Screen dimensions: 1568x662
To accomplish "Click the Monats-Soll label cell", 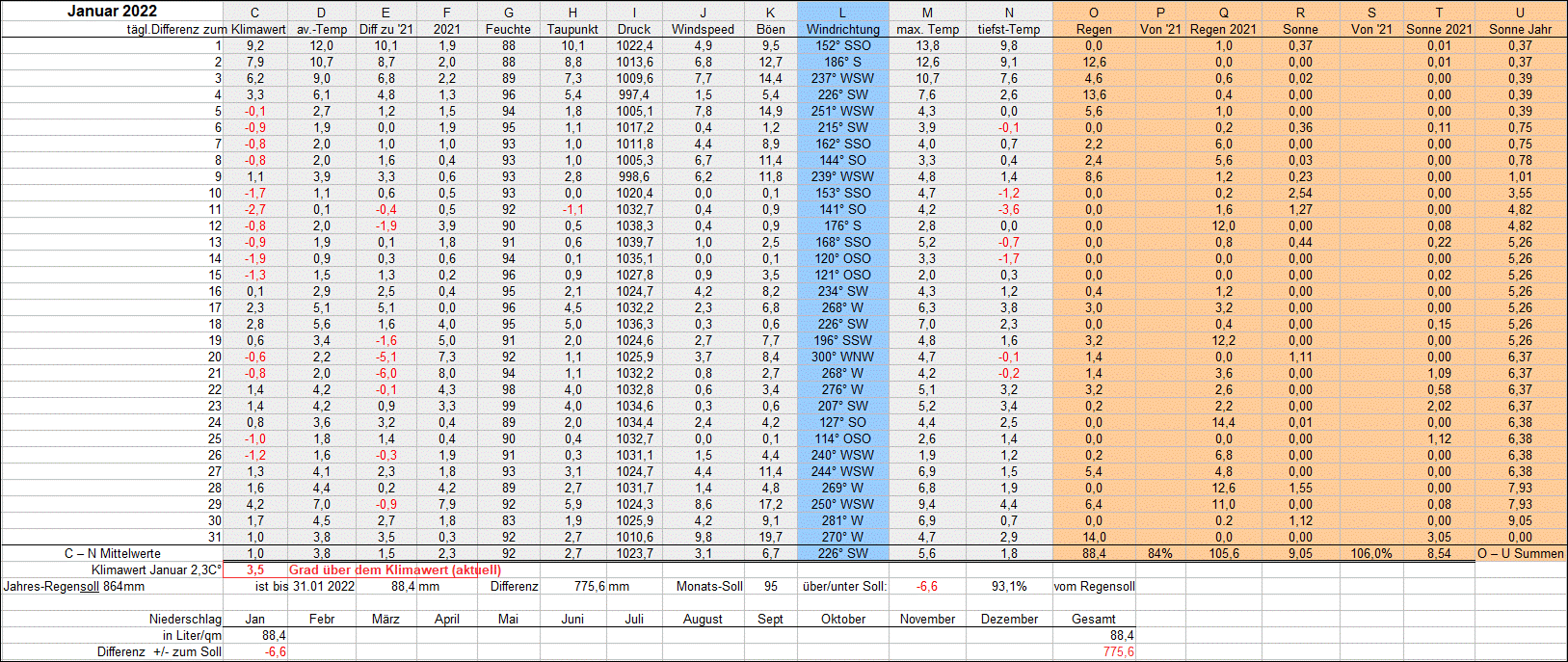I will 709,586.
